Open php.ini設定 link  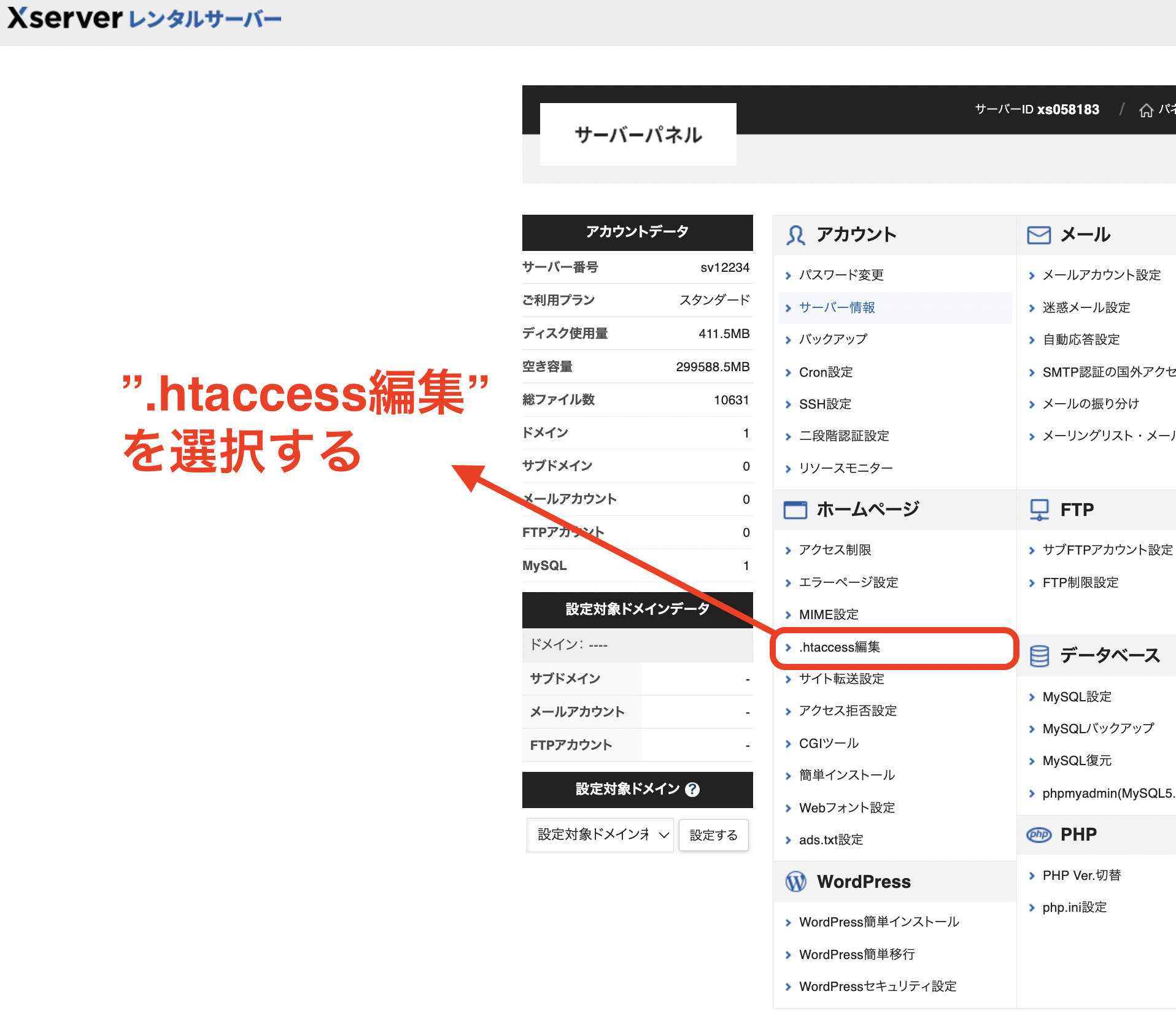point(1074,907)
